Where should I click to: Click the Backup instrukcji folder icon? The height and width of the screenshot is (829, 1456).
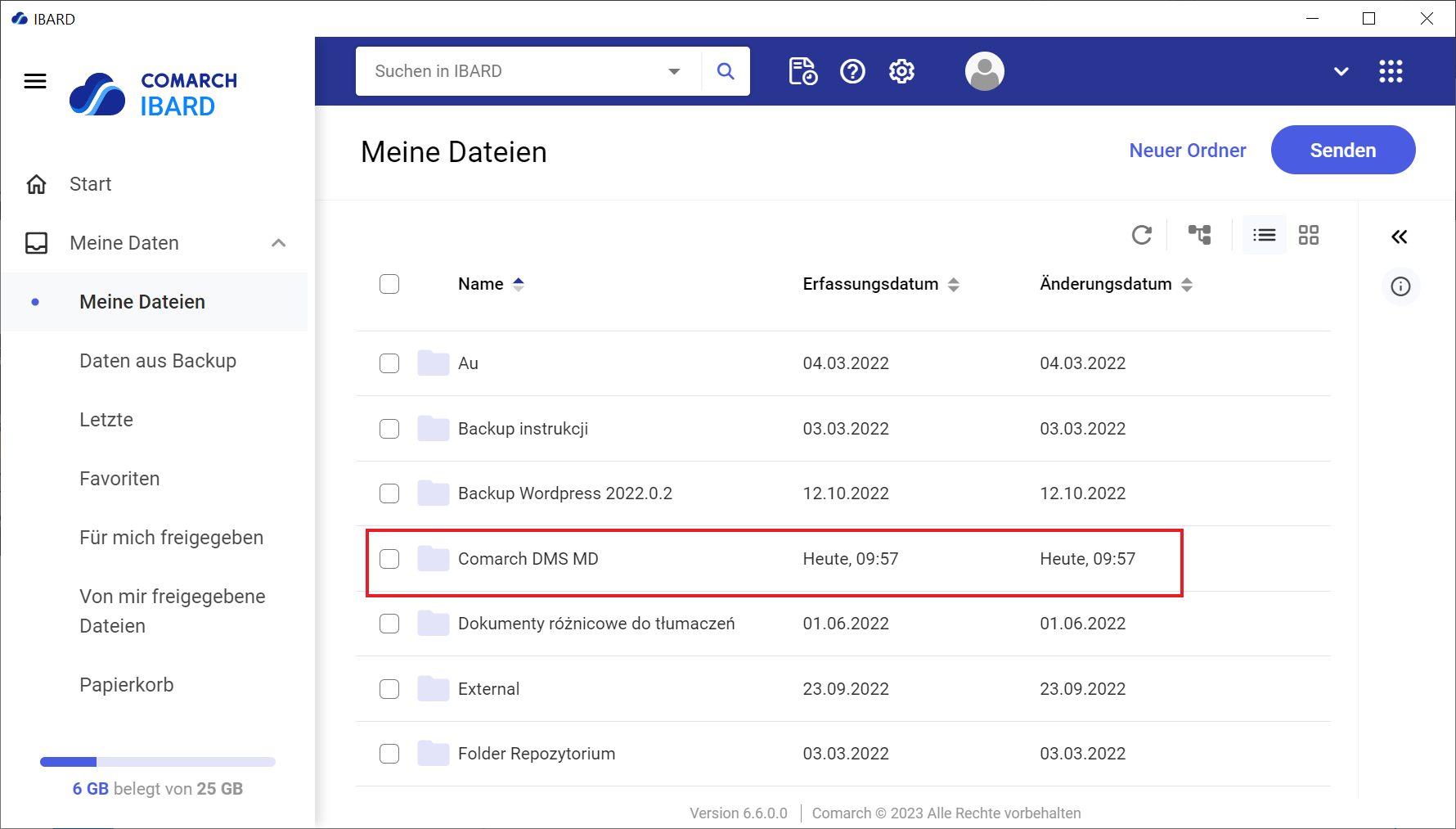[434, 429]
